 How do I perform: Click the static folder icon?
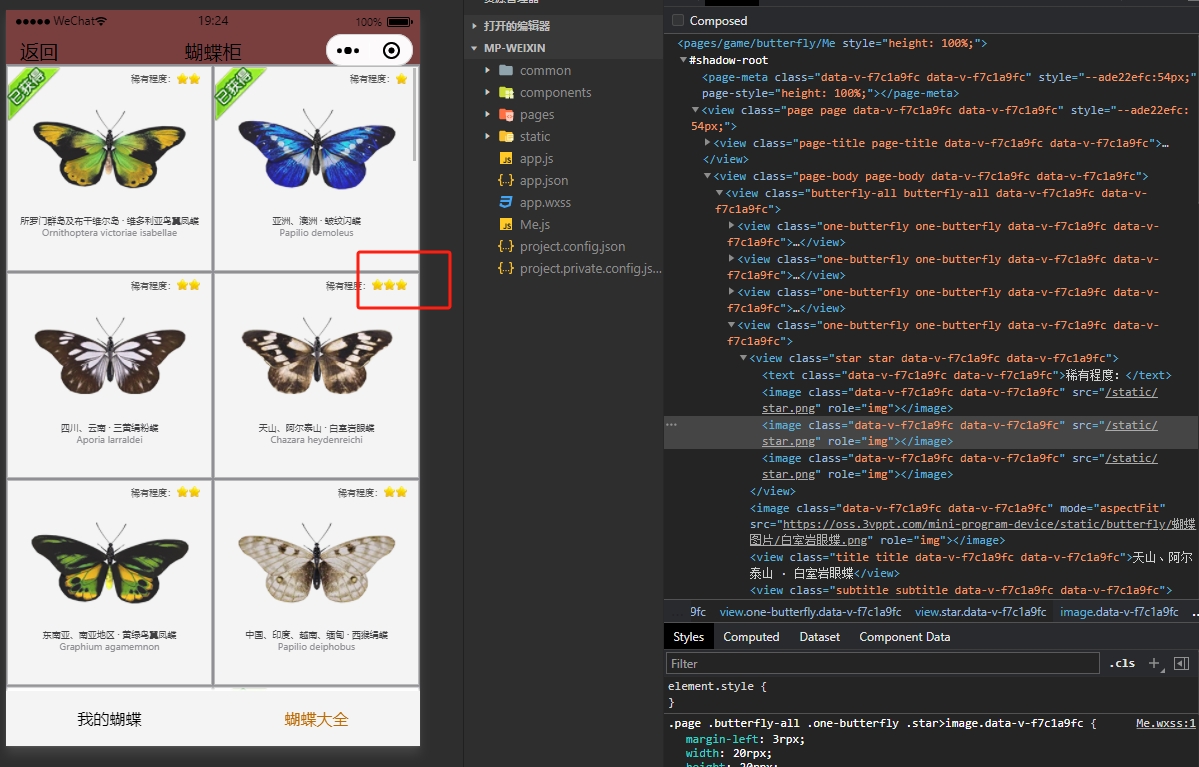pos(505,136)
